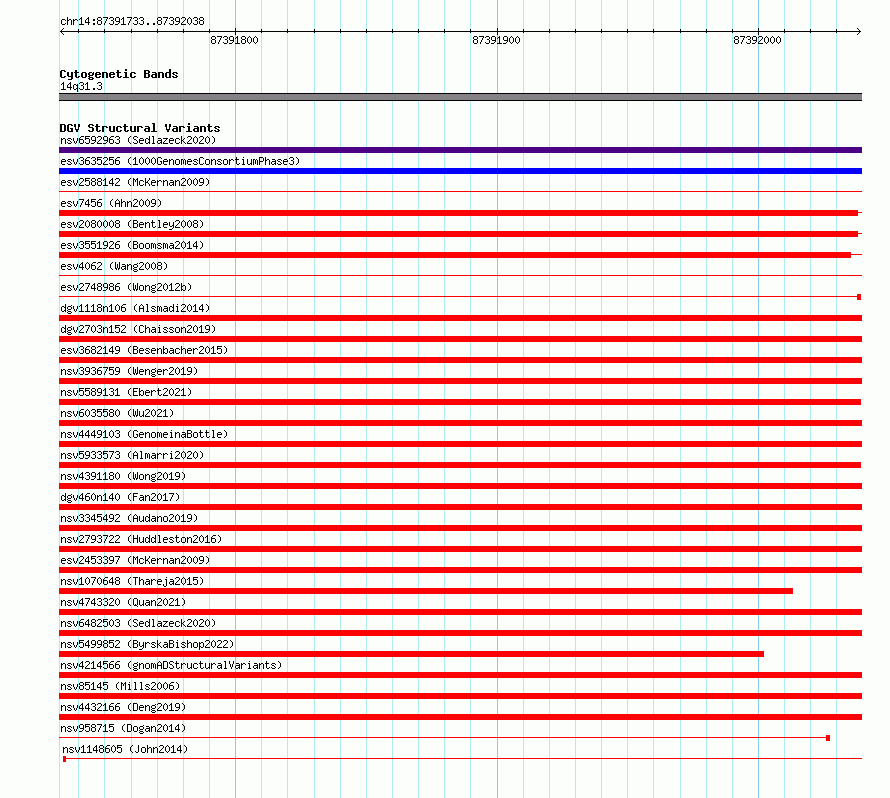Select nsv1070648 (Thareja2015) label
The width and height of the screenshot is (890, 798).
pos(132,581)
